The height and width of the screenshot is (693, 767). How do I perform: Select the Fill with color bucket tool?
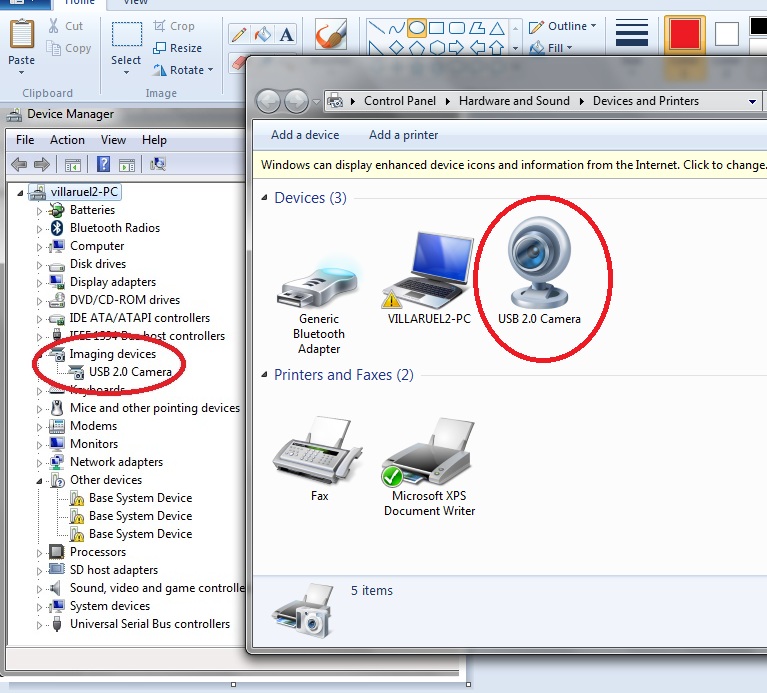[x=263, y=34]
